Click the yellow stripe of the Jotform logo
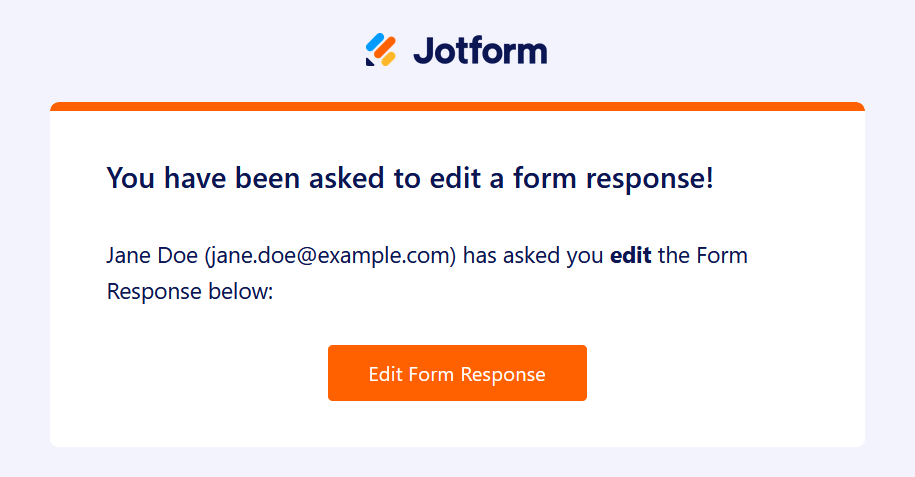 click(389, 58)
